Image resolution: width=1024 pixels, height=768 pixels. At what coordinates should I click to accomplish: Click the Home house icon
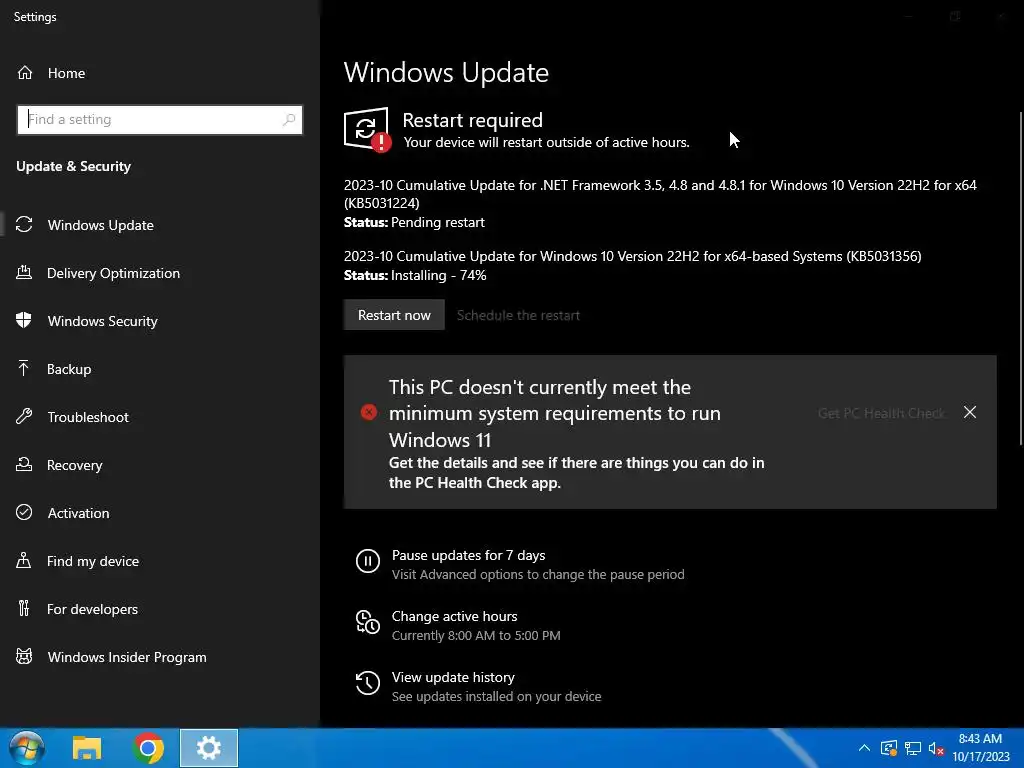click(25, 72)
